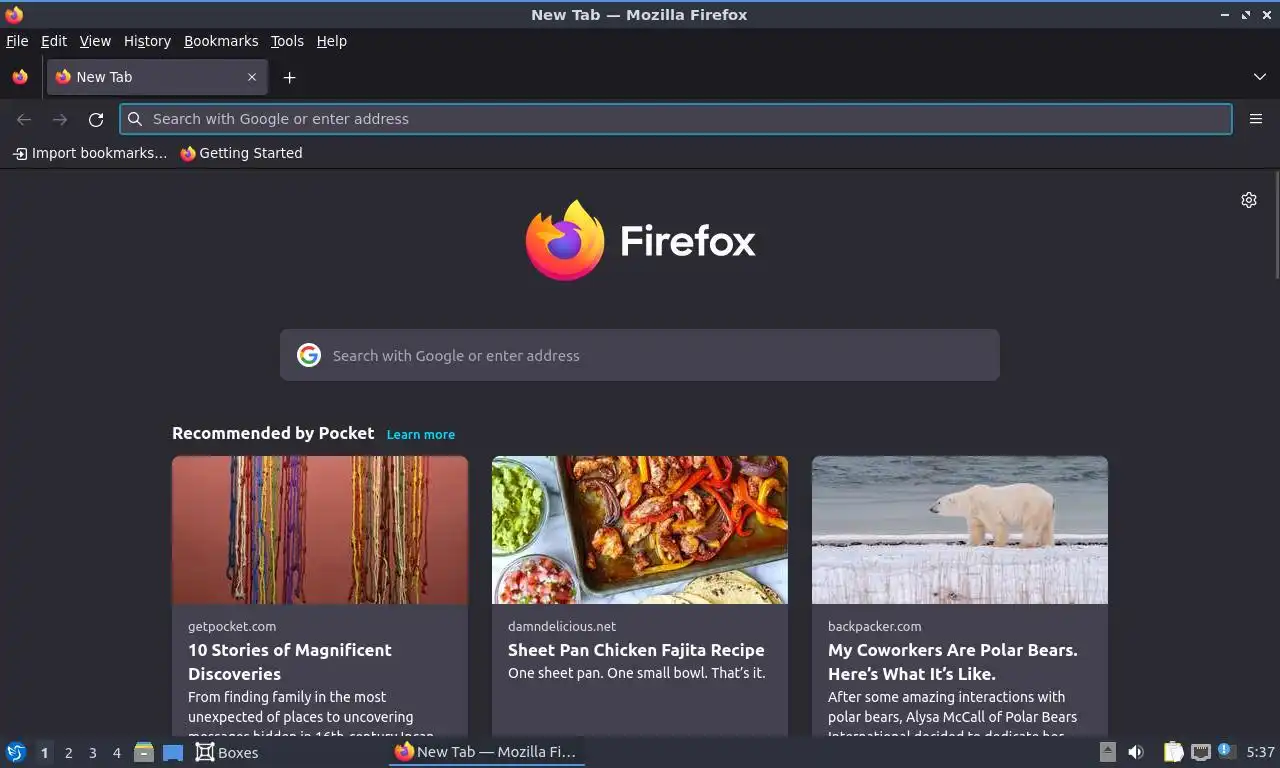
Task: Switch to workspace 4 in taskbar
Action: [x=116, y=753]
